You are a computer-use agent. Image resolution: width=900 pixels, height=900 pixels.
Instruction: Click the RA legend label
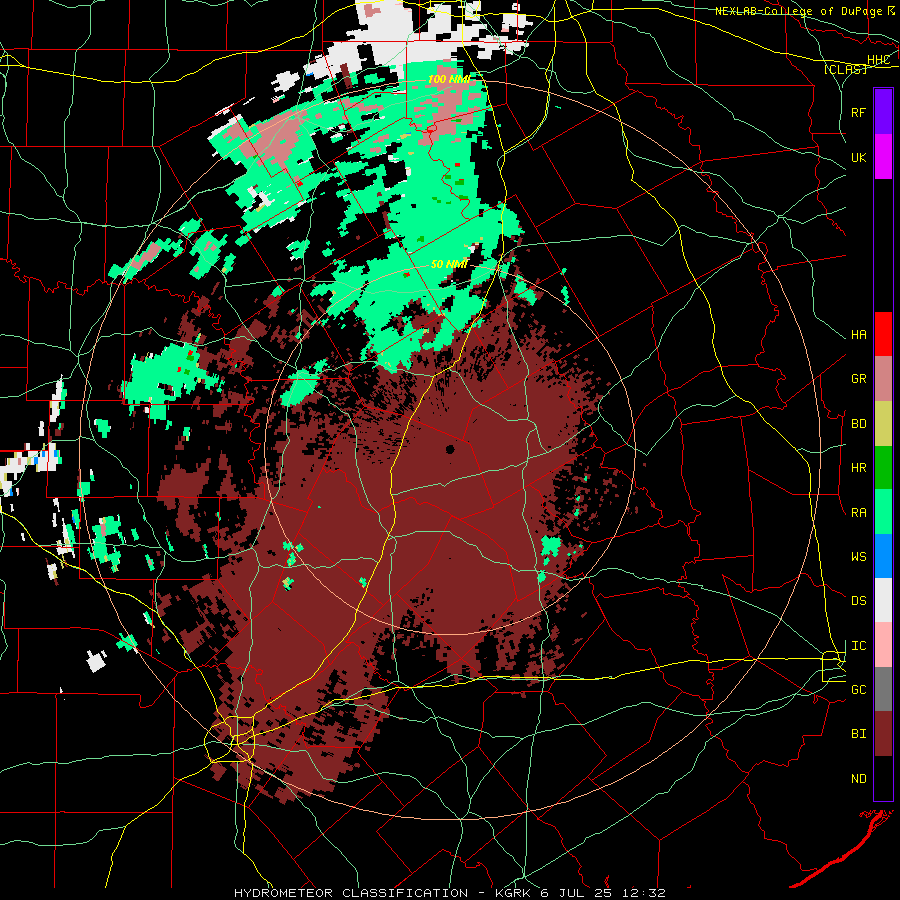(858, 513)
